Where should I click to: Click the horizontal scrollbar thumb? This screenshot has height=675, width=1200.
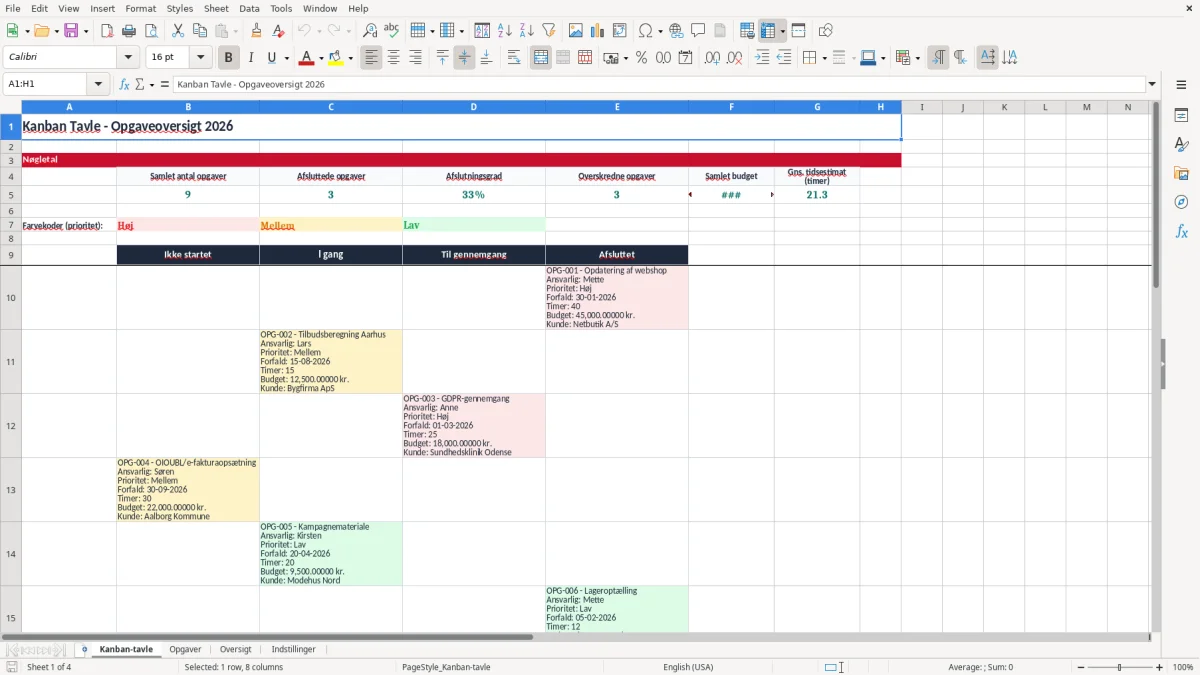(x=267, y=637)
